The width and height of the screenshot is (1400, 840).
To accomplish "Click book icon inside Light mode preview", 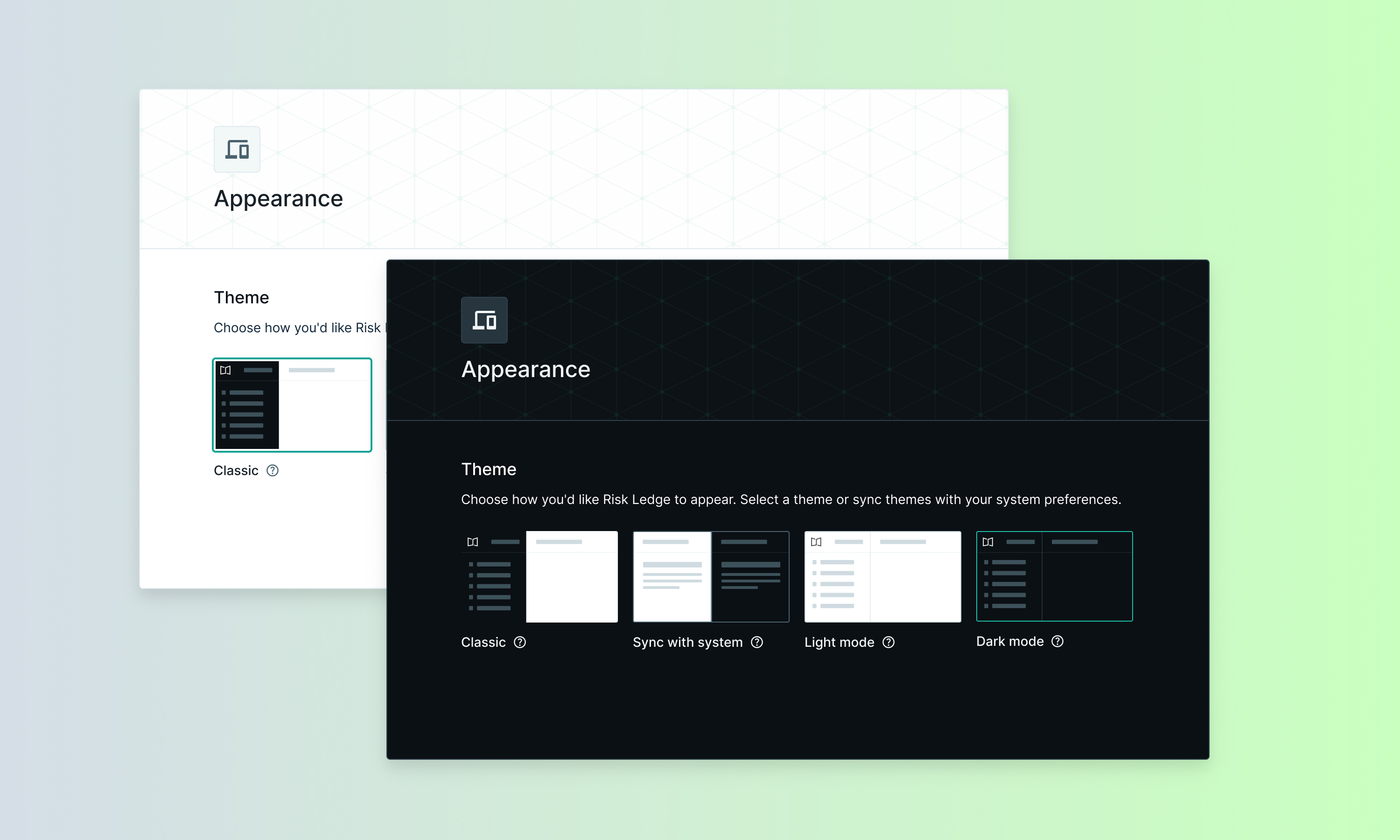I will [815, 542].
